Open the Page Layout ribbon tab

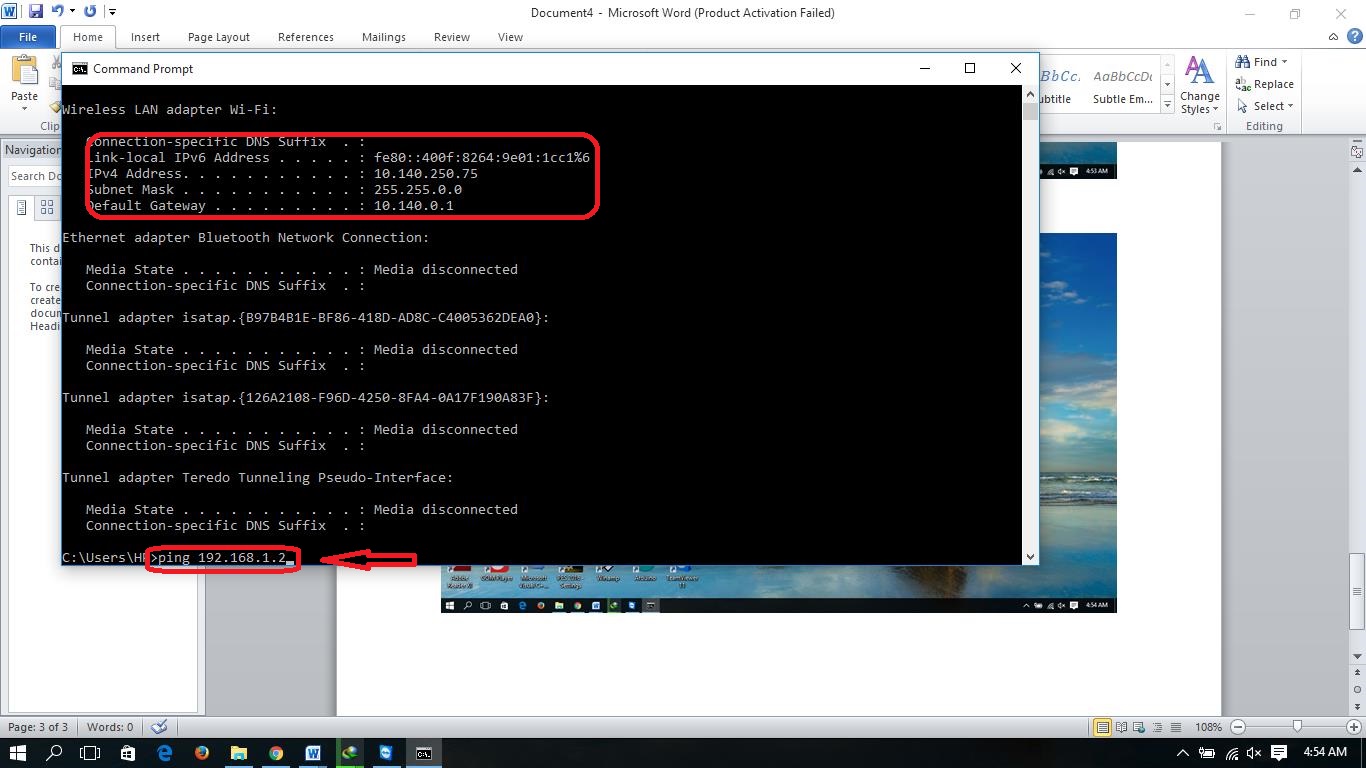click(x=219, y=37)
